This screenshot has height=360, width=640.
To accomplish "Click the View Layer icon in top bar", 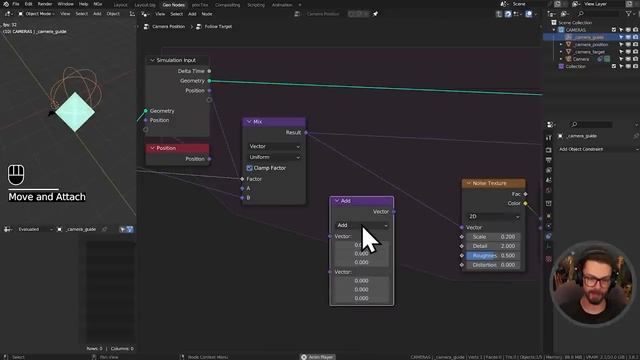I will point(576,4).
